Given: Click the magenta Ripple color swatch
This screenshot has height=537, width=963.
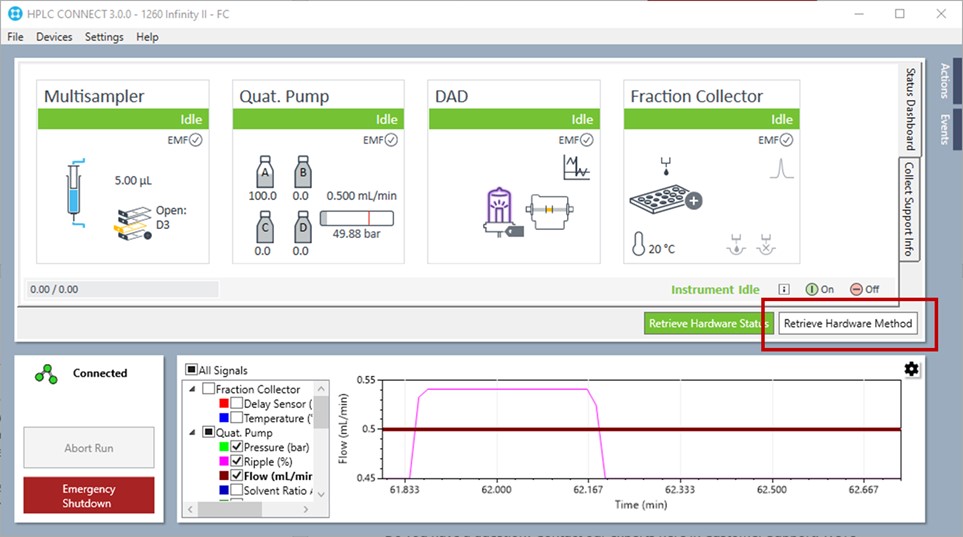Looking at the screenshot, I should pyautogui.click(x=224, y=461).
